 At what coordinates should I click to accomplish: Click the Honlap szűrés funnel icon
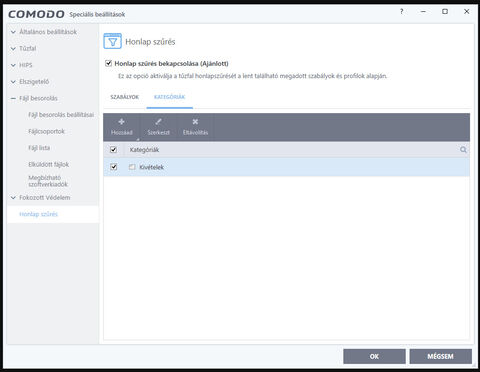pos(113,41)
